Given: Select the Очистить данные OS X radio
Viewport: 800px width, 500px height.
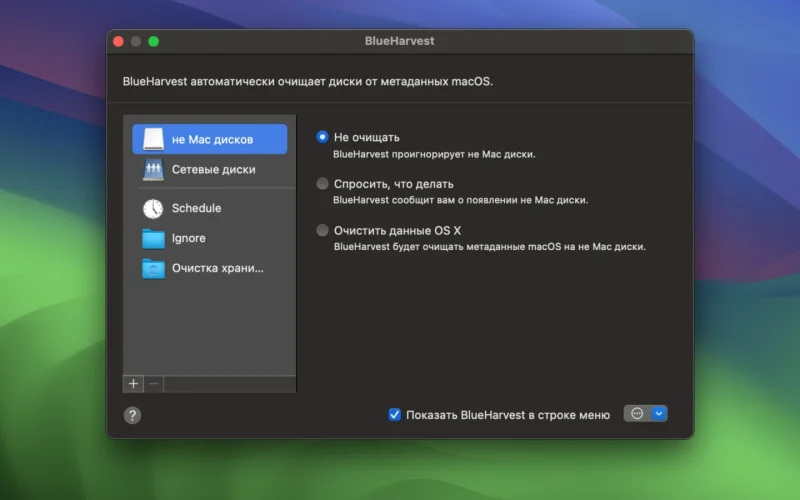Looking at the screenshot, I should tap(322, 230).
